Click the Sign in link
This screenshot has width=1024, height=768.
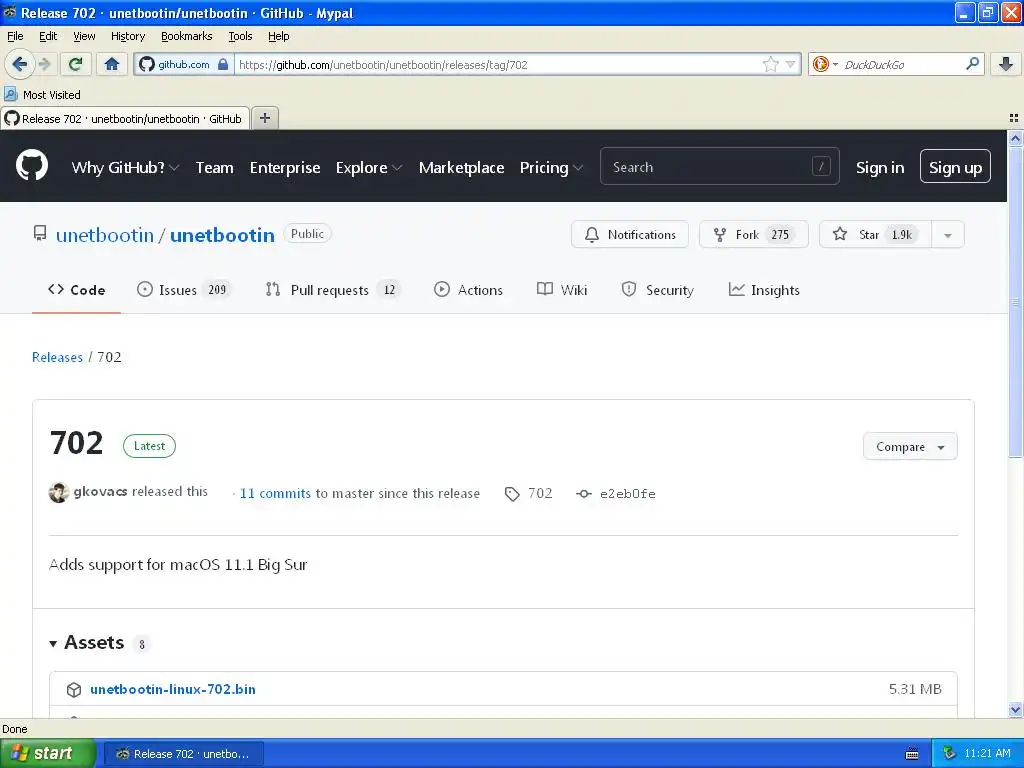coord(880,168)
